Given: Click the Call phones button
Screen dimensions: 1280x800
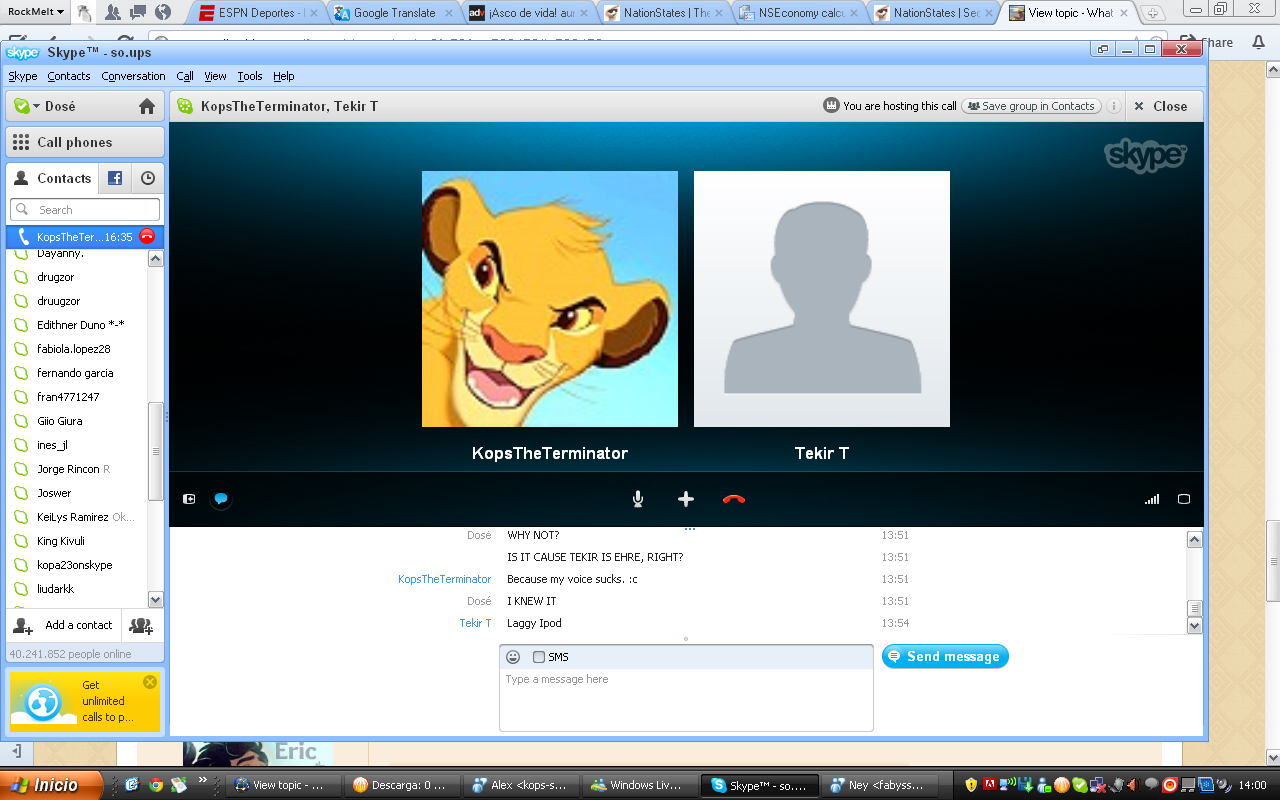Looking at the screenshot, I should point(85,142).
